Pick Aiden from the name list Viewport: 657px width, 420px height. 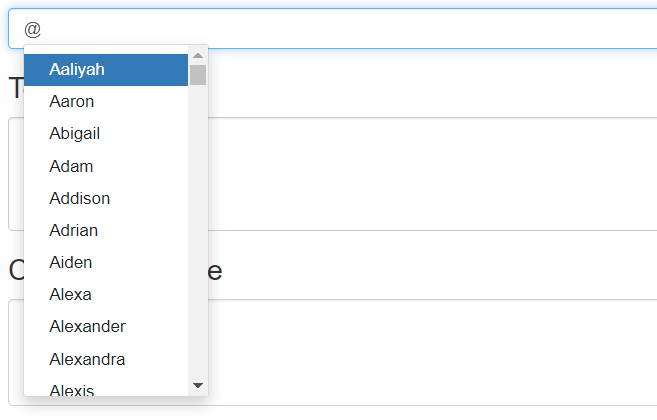(x=106, y=262)
